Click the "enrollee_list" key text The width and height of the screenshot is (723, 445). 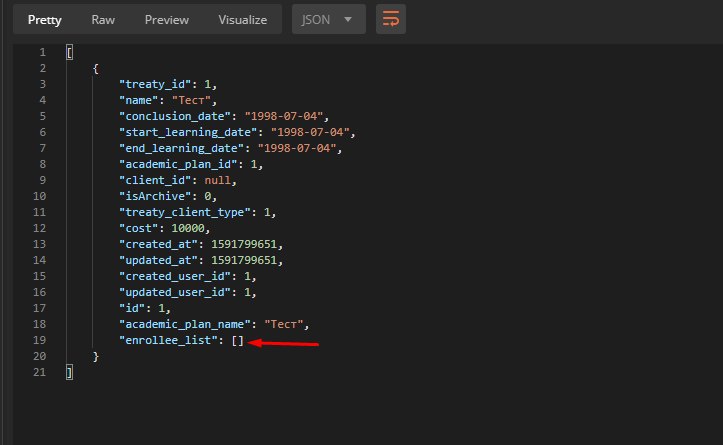pos(168,340)
